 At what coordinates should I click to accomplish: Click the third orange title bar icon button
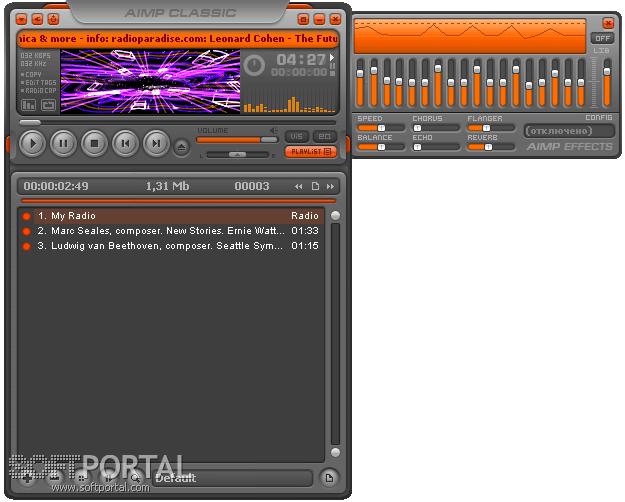coord(53,19)
